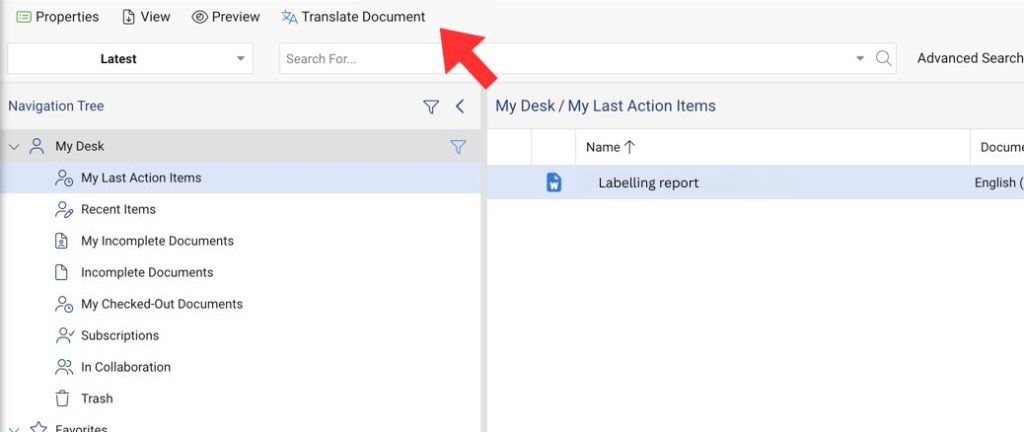
Task: Open Advanced Search
Action: click(968, 58)
